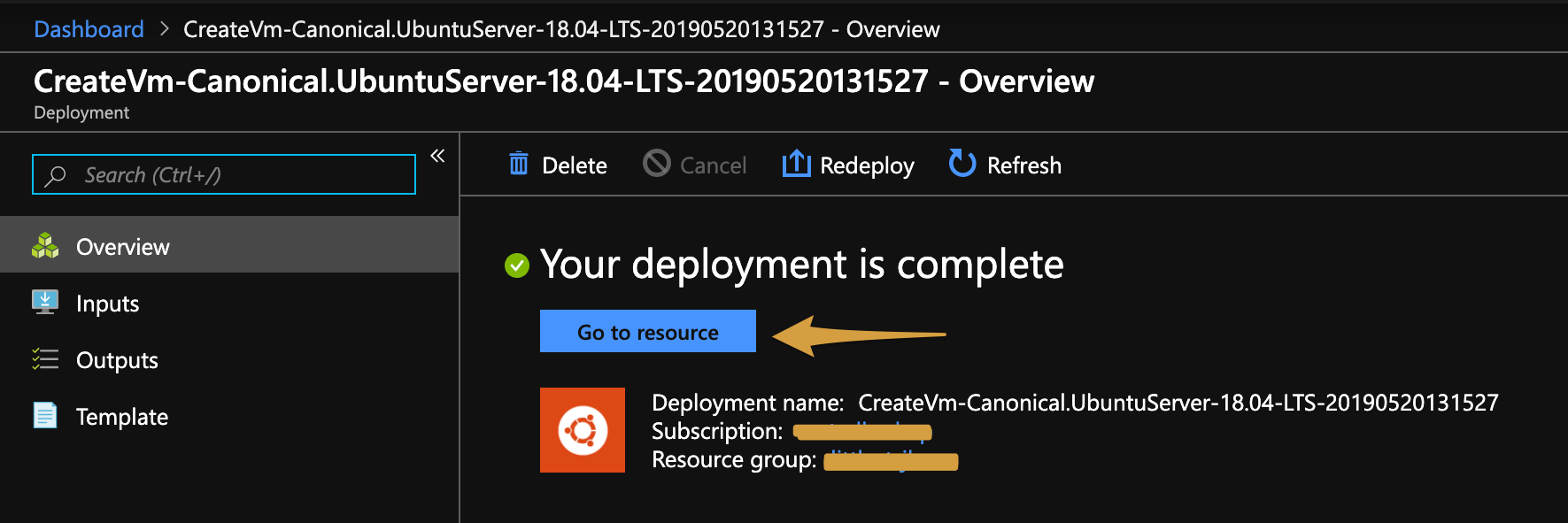Screen dimensions: 1568x523
Task: Click the Cancel circle-slash icon
Action: pyautogui.click(x=657, y=164)
